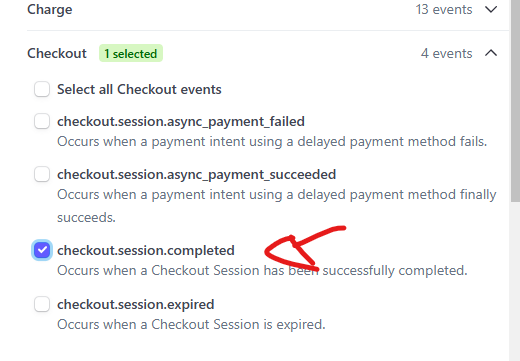Click the checkout.session.async_payment_succeeded event name
The width and height of the screenshot is (520, 361).
(x=196, y=175)
